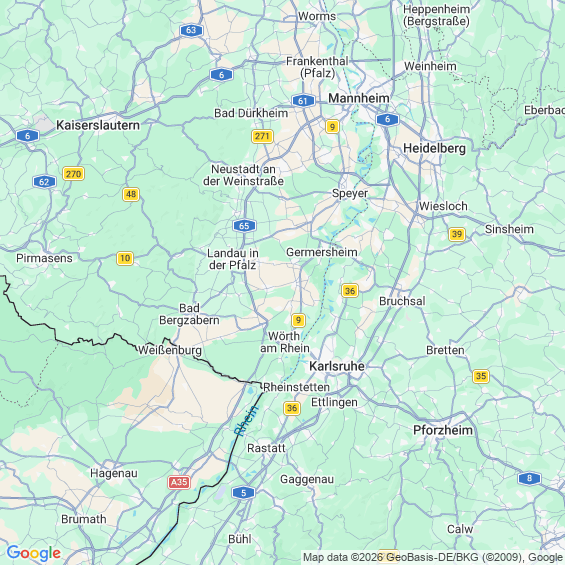Screen dimensions: 565x565
Task: Click the 10 road marker near Pirmasens
Action: click(x=125, y=258)
